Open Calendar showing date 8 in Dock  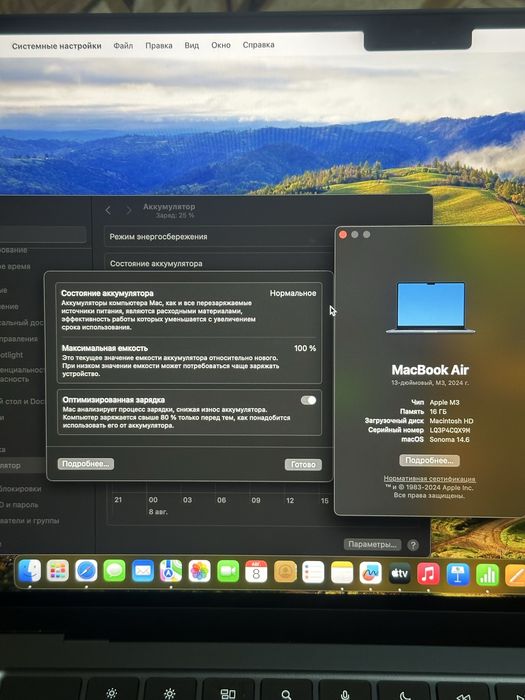256,572
